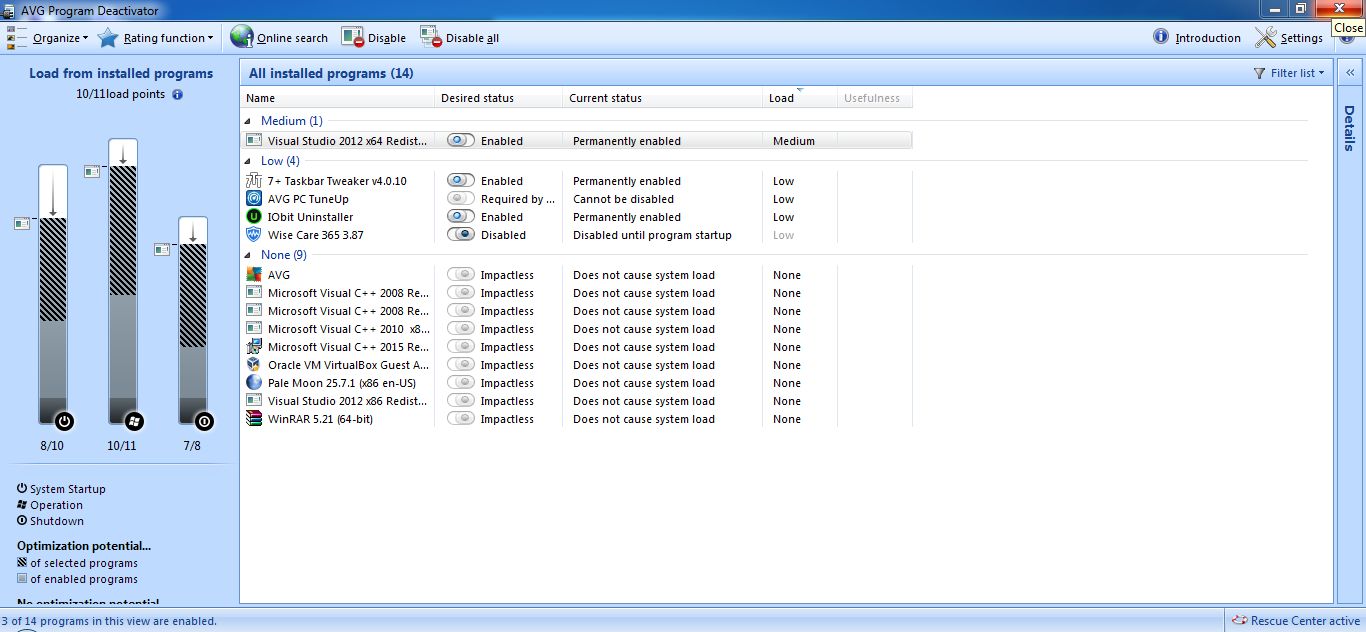This screenshot has height=632, width=1366.
Task: Click the "Optimization potential..." label
Action: pyautogui.click(x=84, y=546)
